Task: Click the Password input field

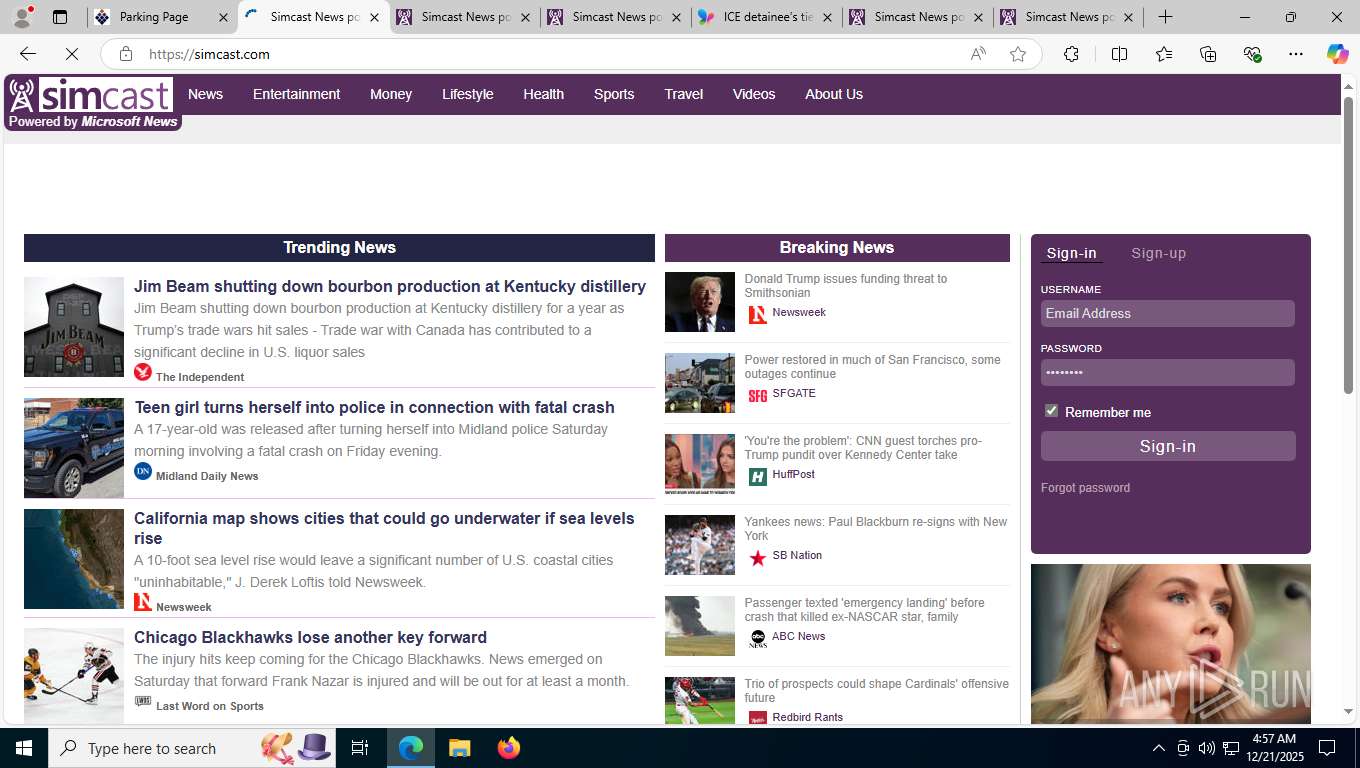Action: coord(1167,372)
